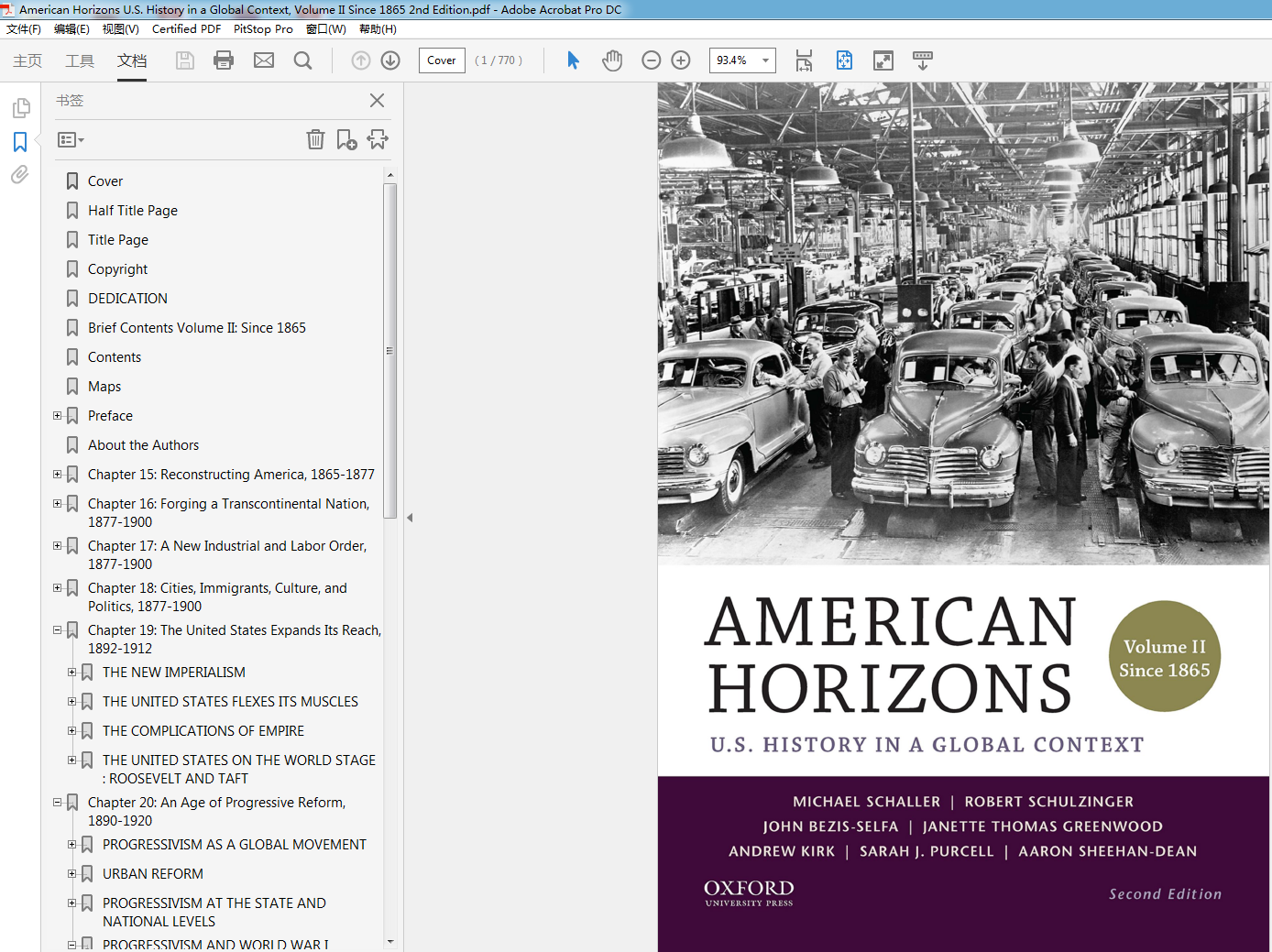Switch to the 工具 tab
The image size is (1272, 952).
(x=80, y=60)
